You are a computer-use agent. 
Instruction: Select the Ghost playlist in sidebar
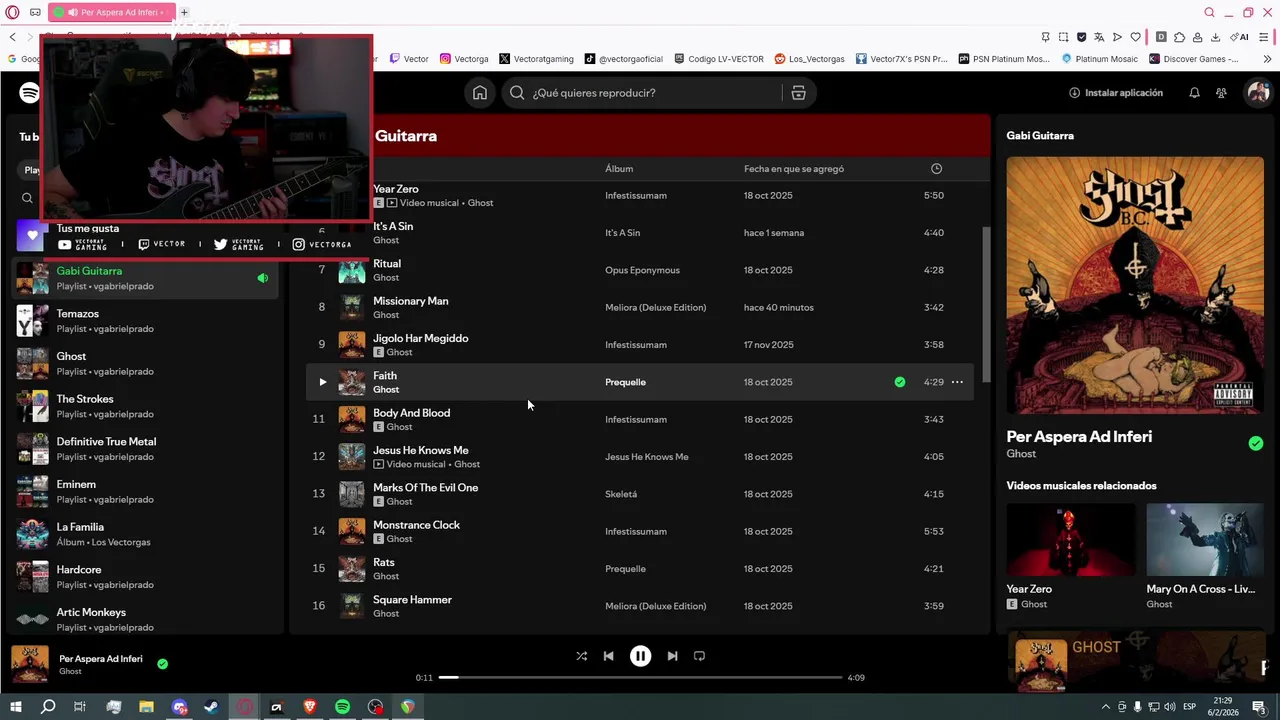coord(146,363)
